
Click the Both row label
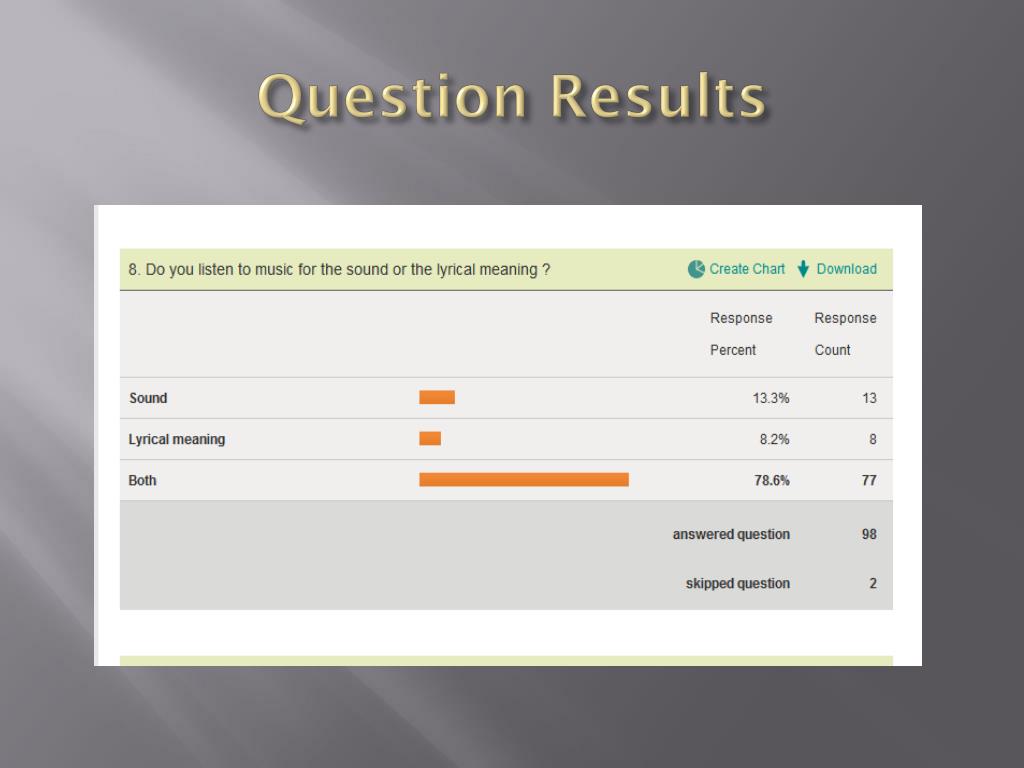(142, 481)
